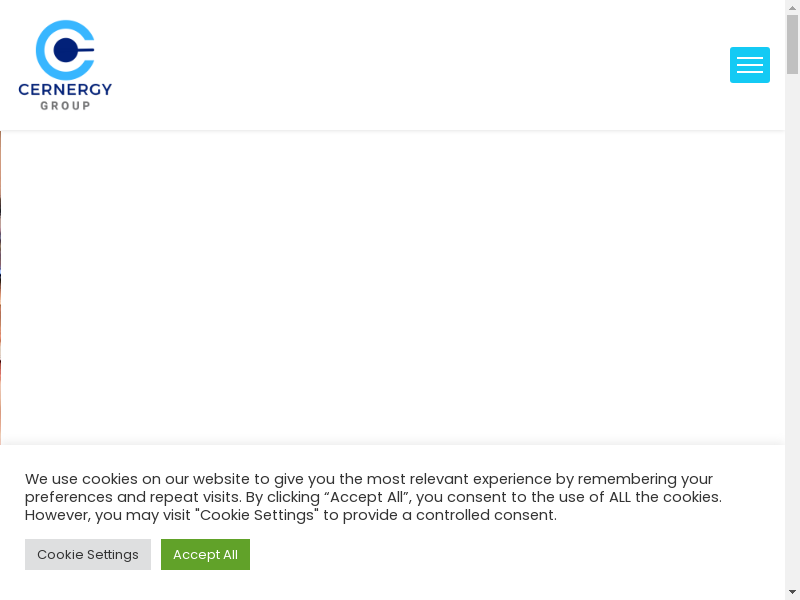Click the gray GROUP text under the logo

point(65,105)
